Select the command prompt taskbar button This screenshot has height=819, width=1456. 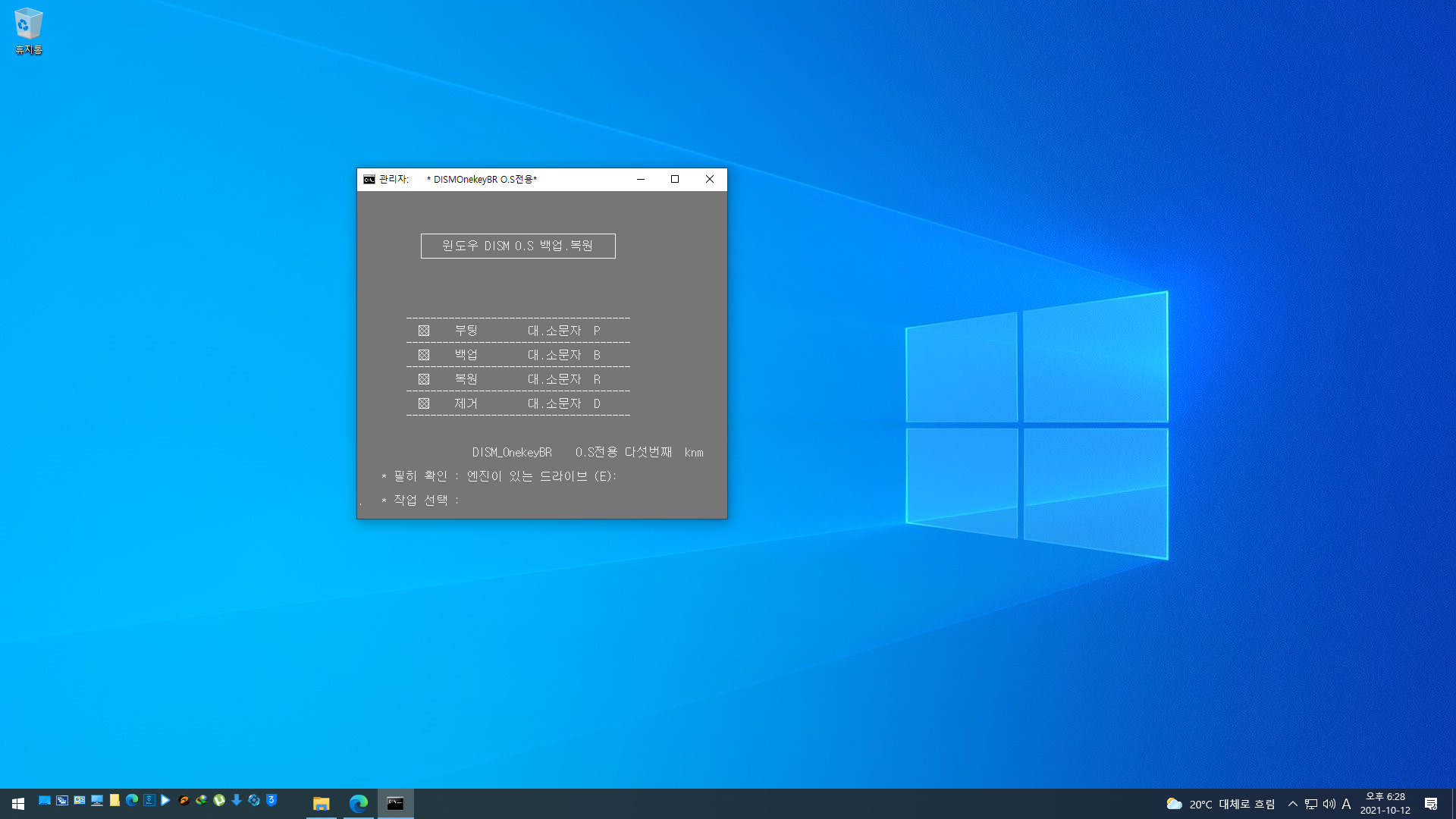[396, 803]
